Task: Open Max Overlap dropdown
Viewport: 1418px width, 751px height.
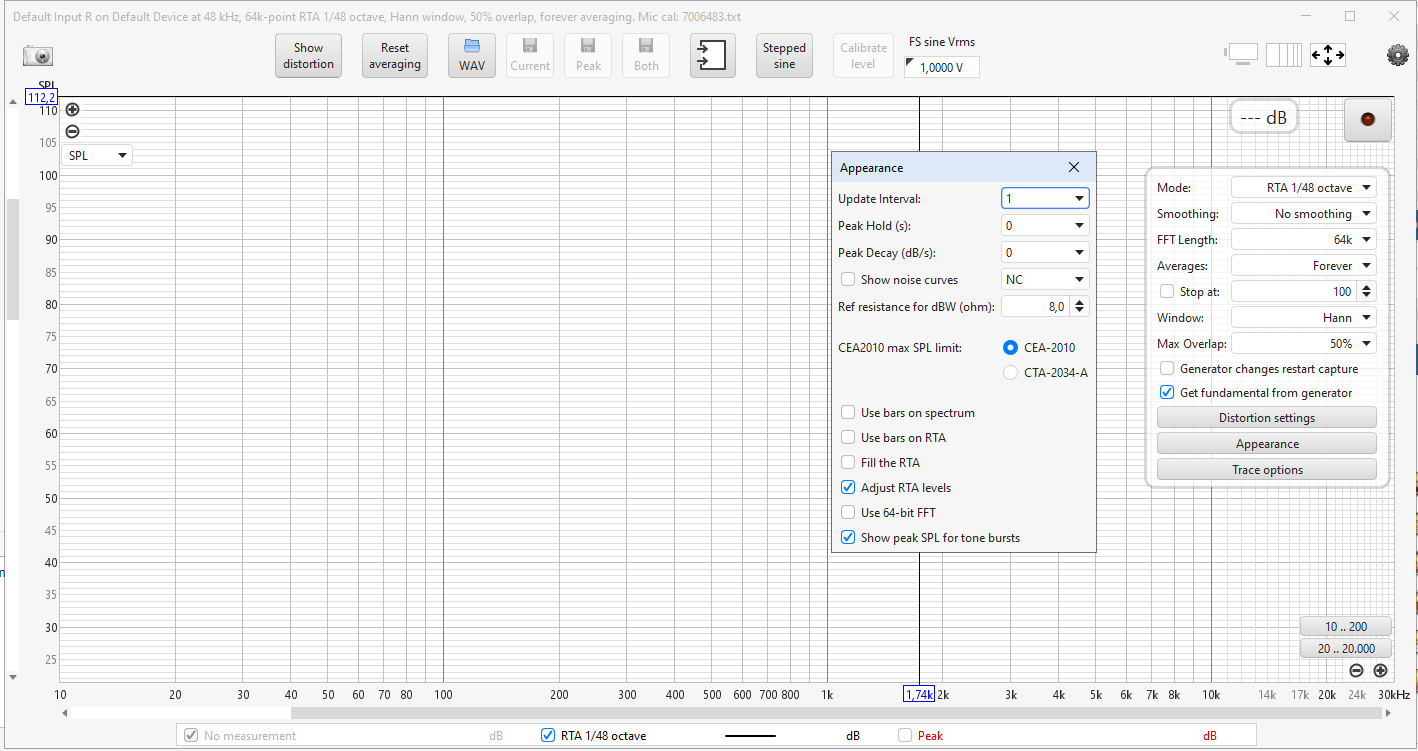Action: [x=1304, y=344]
